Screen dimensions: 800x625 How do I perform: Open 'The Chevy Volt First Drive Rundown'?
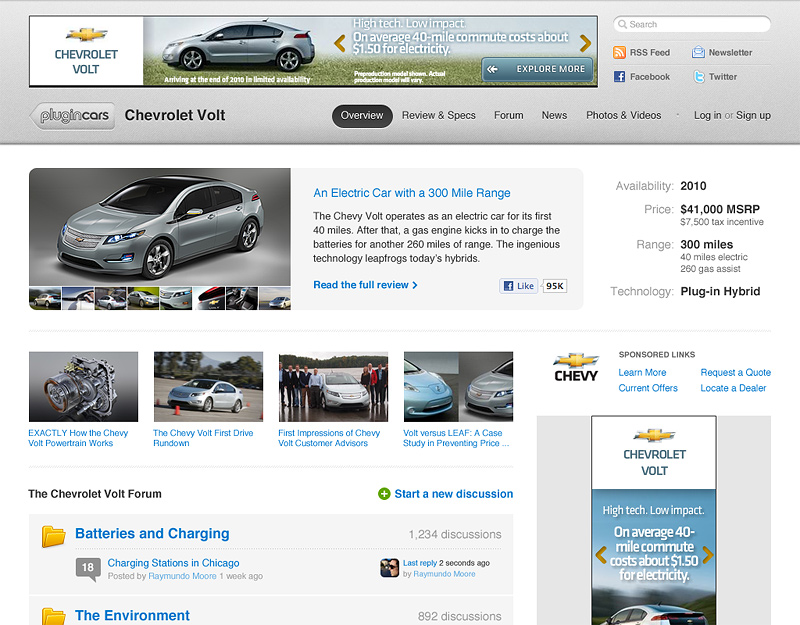click(203, 438)
